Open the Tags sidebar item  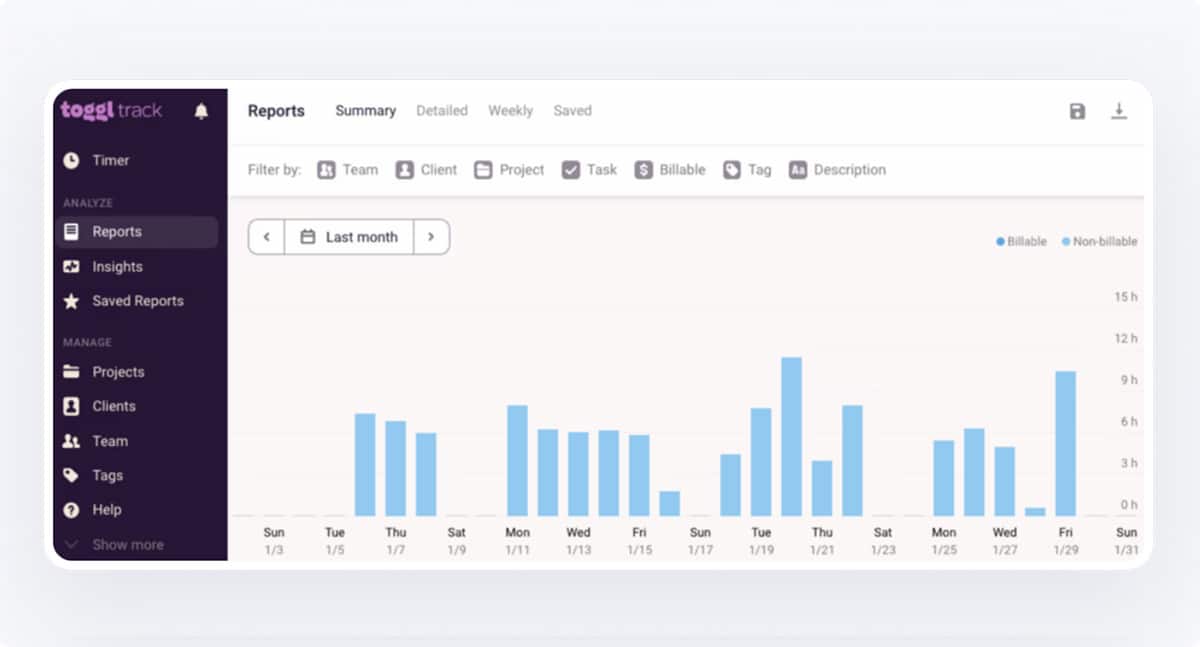click(x=107, y=476)
